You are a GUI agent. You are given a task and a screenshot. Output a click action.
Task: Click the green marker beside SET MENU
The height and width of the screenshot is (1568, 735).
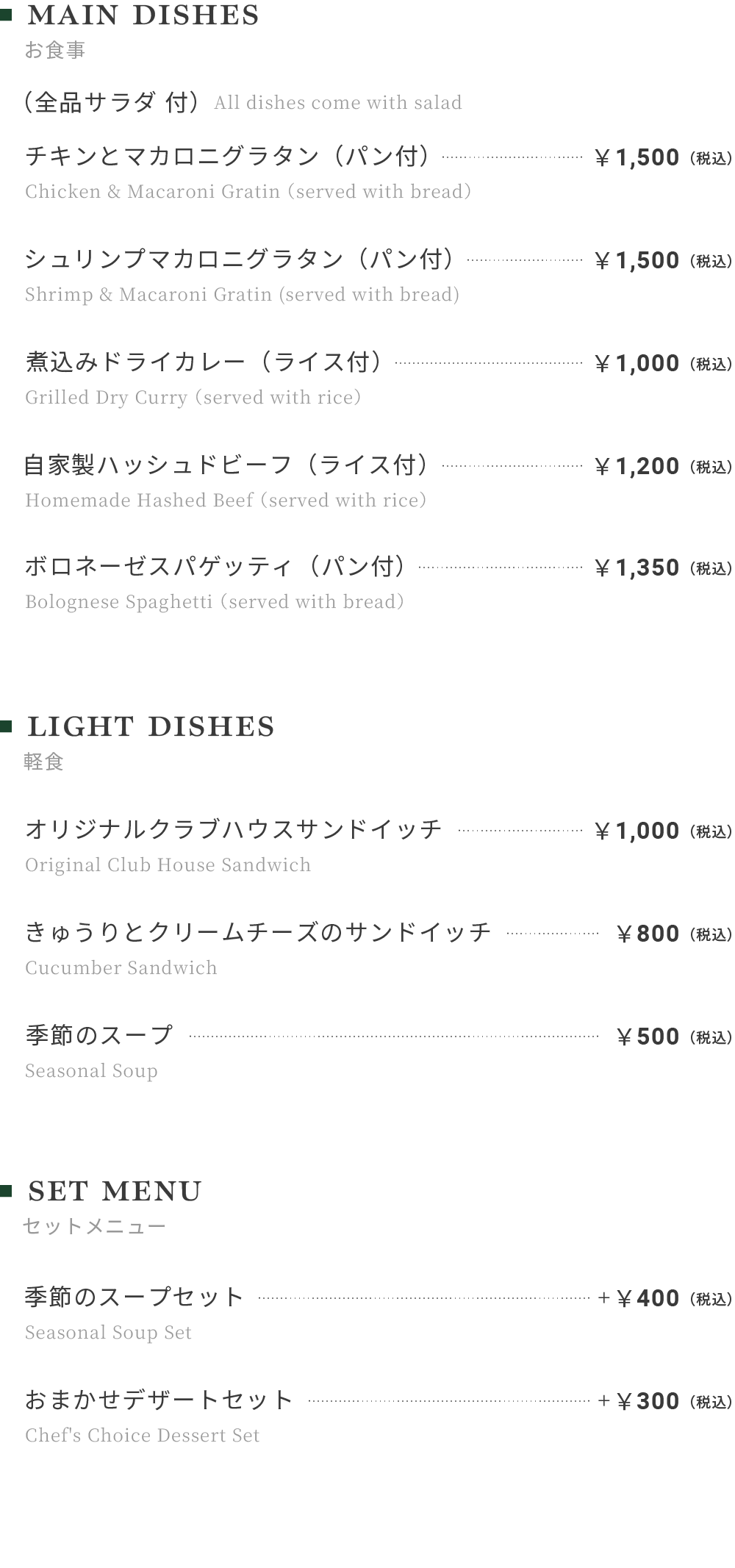tap(7, 1191)
